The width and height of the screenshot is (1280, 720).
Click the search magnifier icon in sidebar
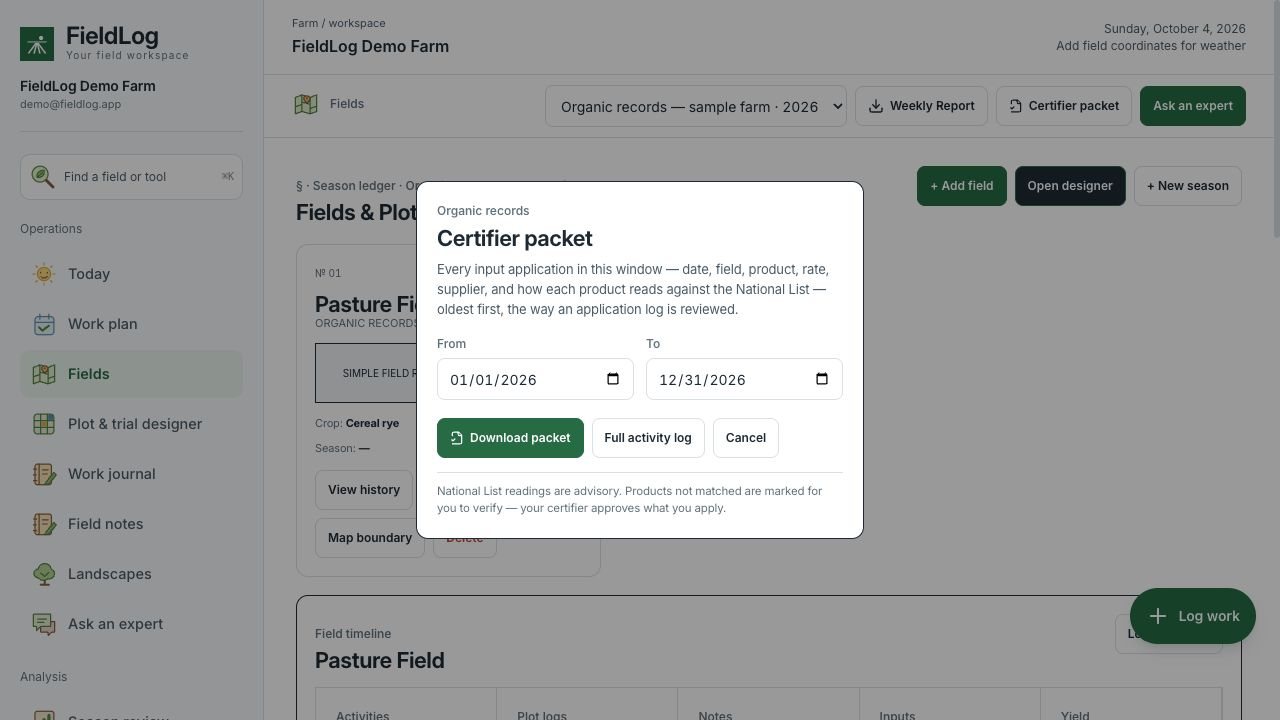(42, 177)
